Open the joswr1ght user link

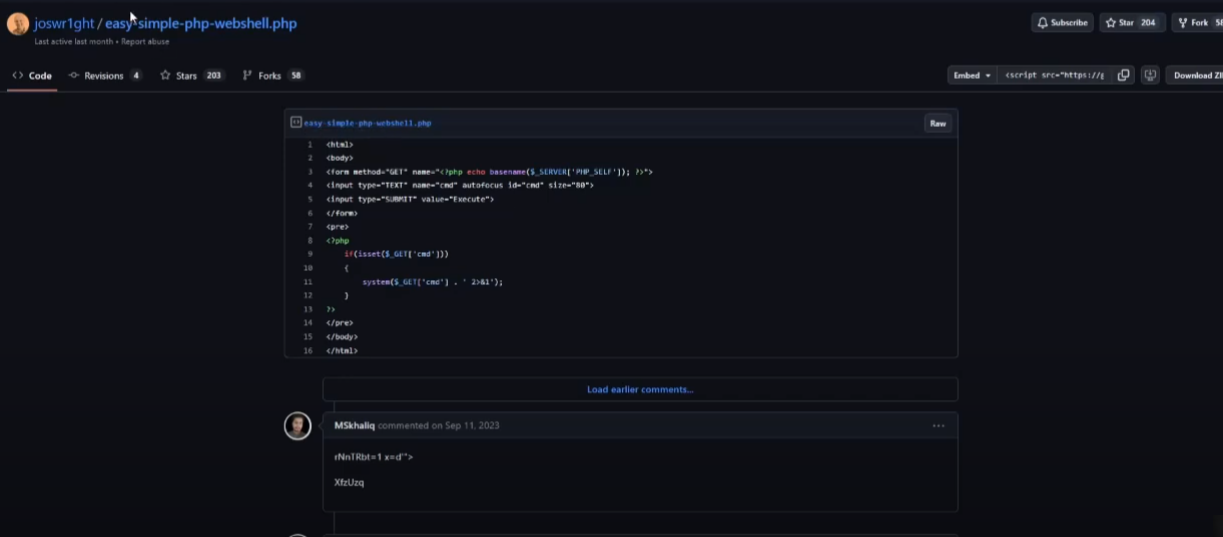click(63, 23)
